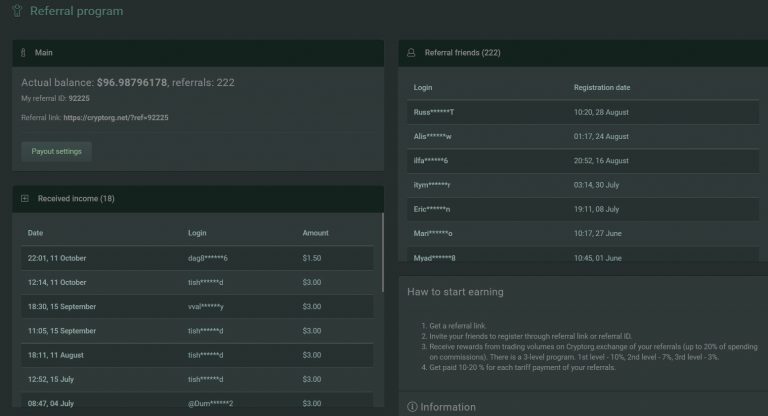Click registration date 01:17, 24 August
Viewport: 768px width, 416px height.
[x=601, y=137]
